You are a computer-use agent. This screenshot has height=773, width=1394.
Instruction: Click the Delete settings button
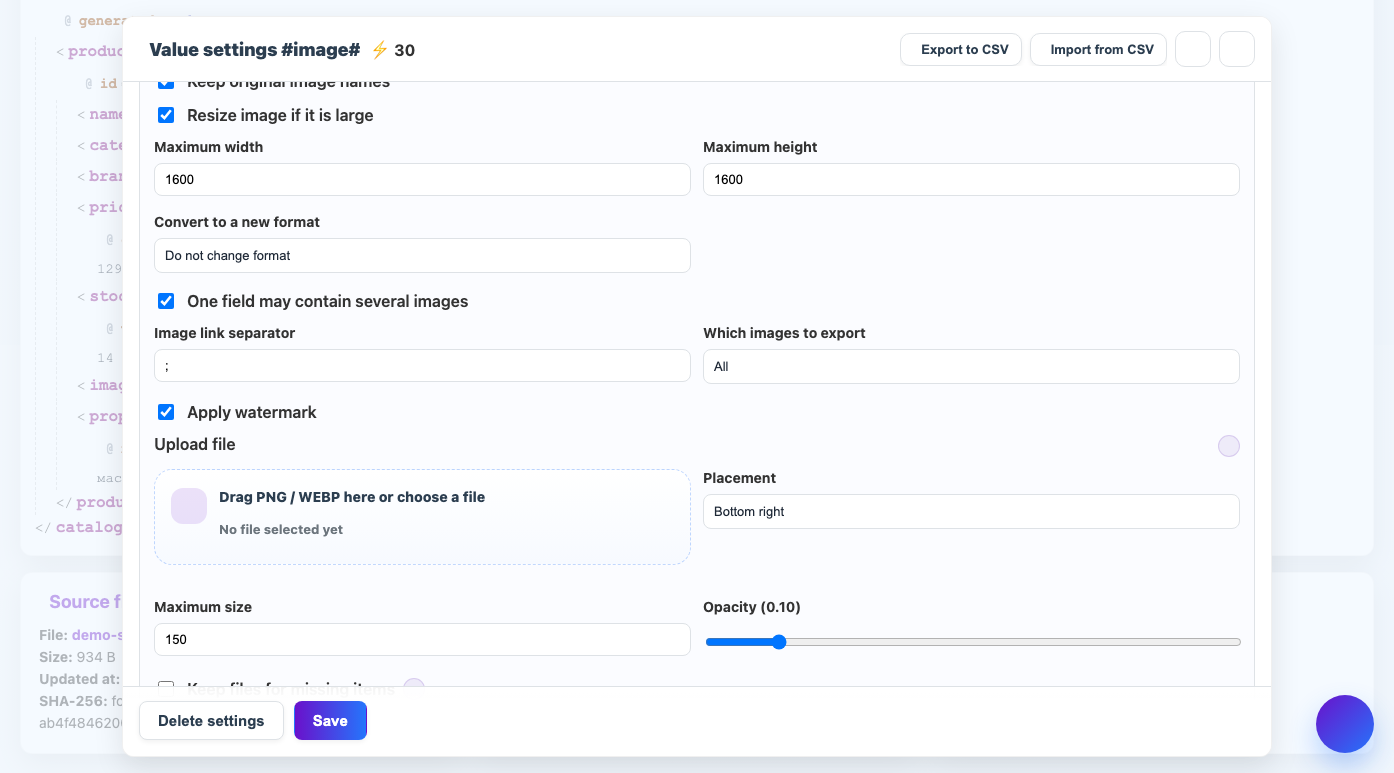pos(211,720)
